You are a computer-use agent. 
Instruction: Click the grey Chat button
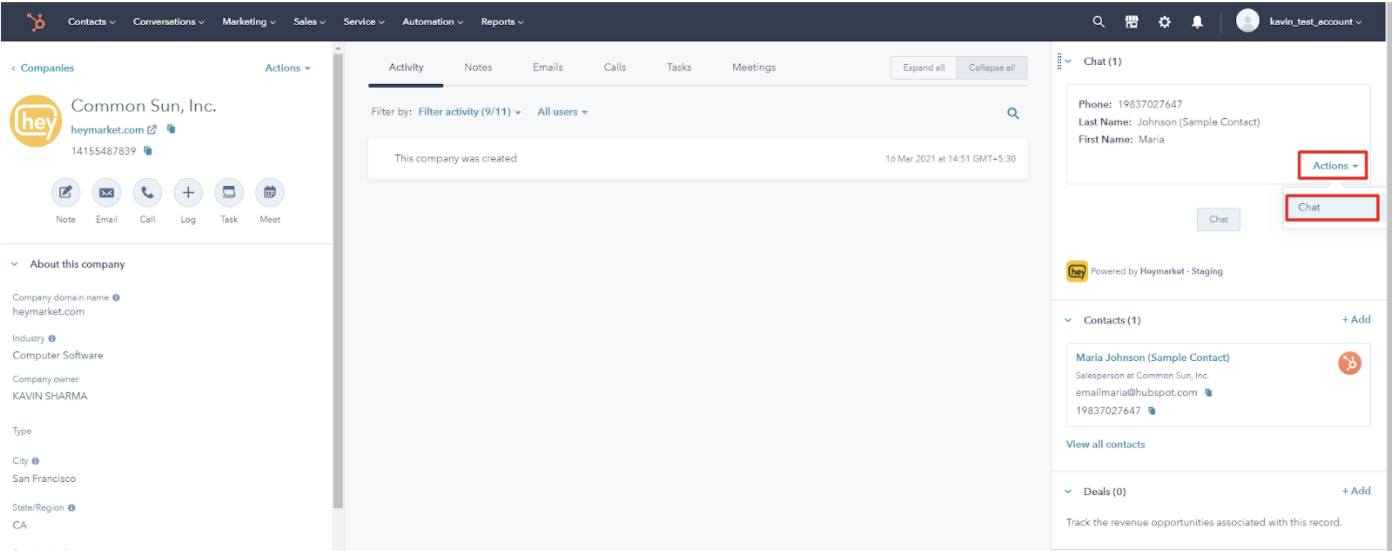[1219, 219]
